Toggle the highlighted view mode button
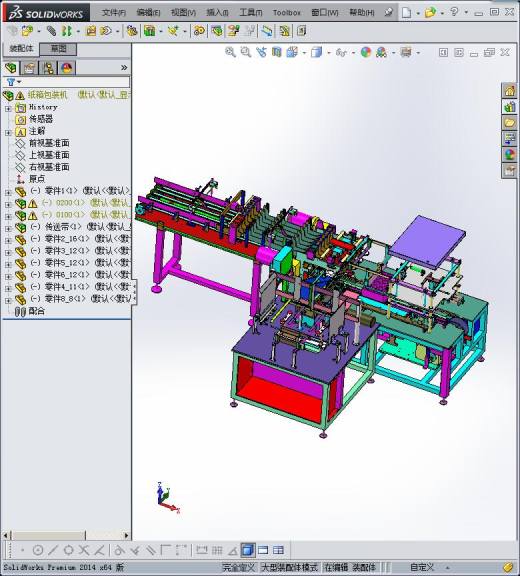 [248, 550]
